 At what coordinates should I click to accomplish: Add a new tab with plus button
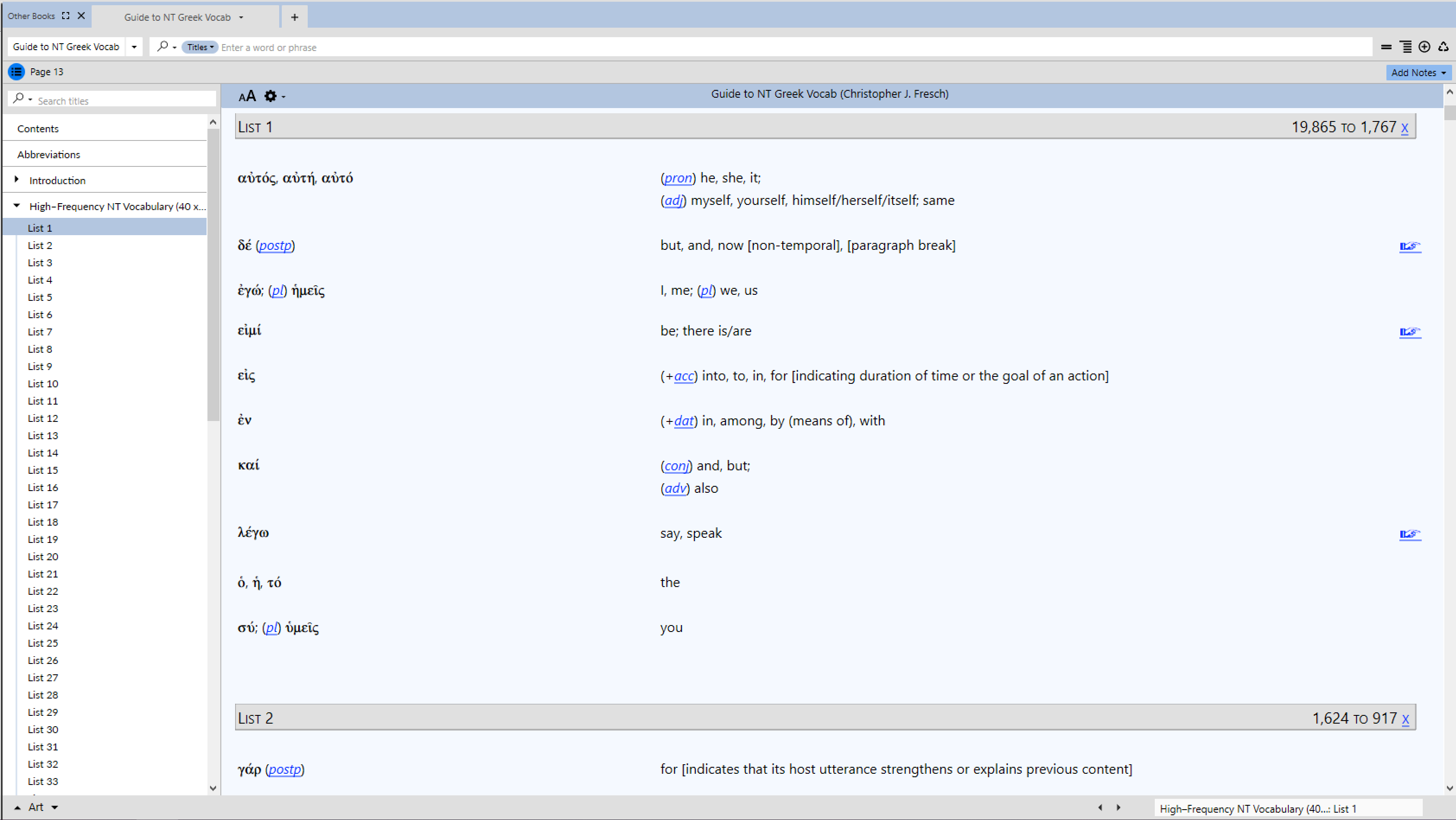click(294, 17)
